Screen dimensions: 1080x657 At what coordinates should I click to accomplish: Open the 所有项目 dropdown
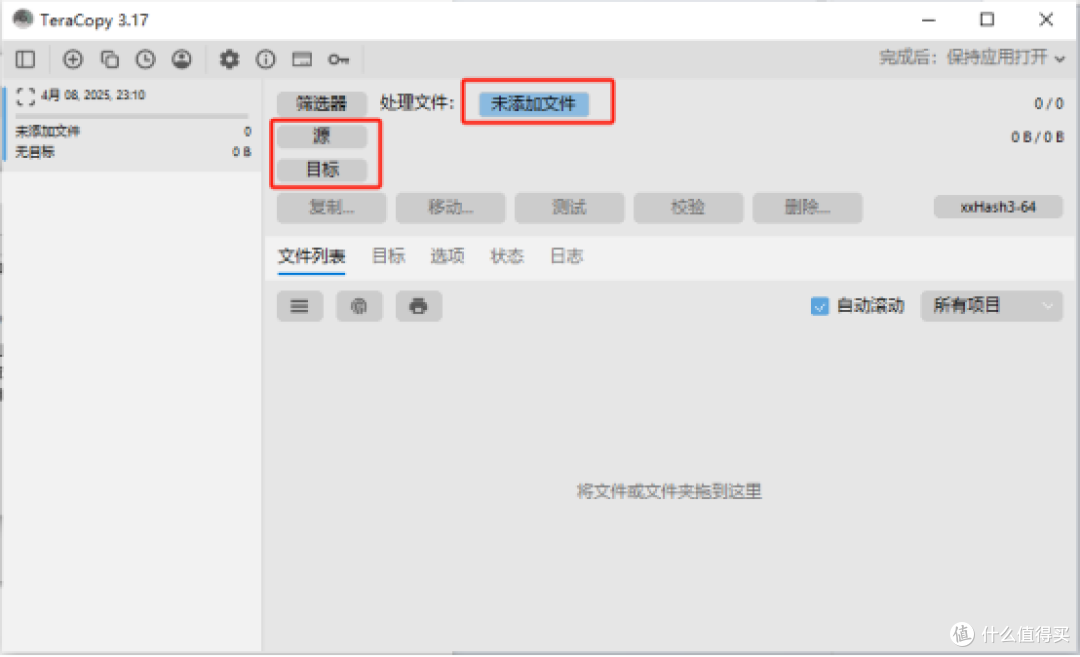(x=991, y=306)
